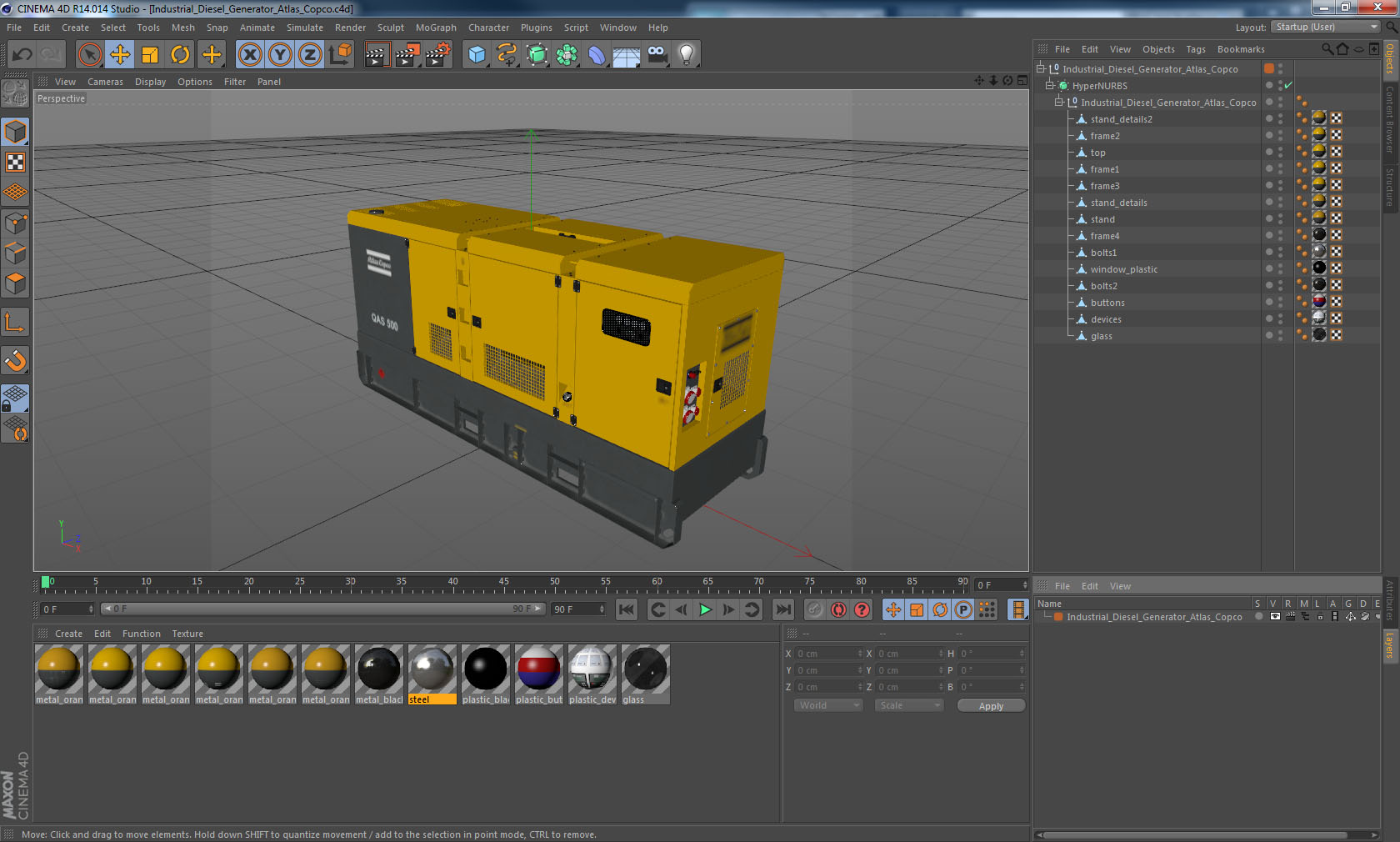Open the viewport Display menu
This screenshot has width=1400, height=842.
click(x=150, y=82)
